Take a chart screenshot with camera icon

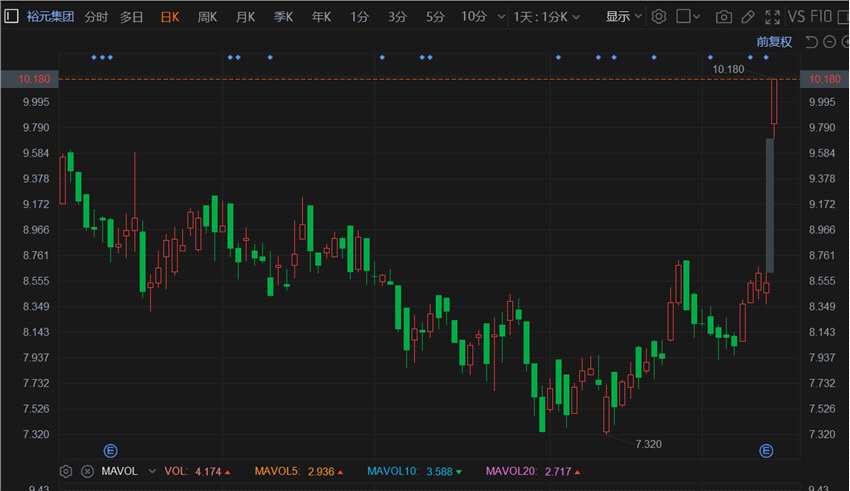(723, 17)
